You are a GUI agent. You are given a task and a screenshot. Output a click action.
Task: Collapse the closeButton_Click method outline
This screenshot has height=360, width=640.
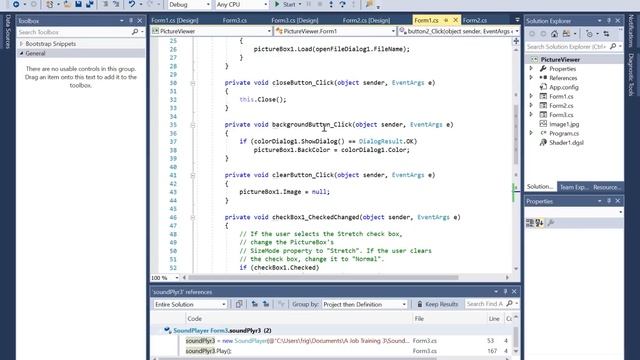tap(193, 83)
